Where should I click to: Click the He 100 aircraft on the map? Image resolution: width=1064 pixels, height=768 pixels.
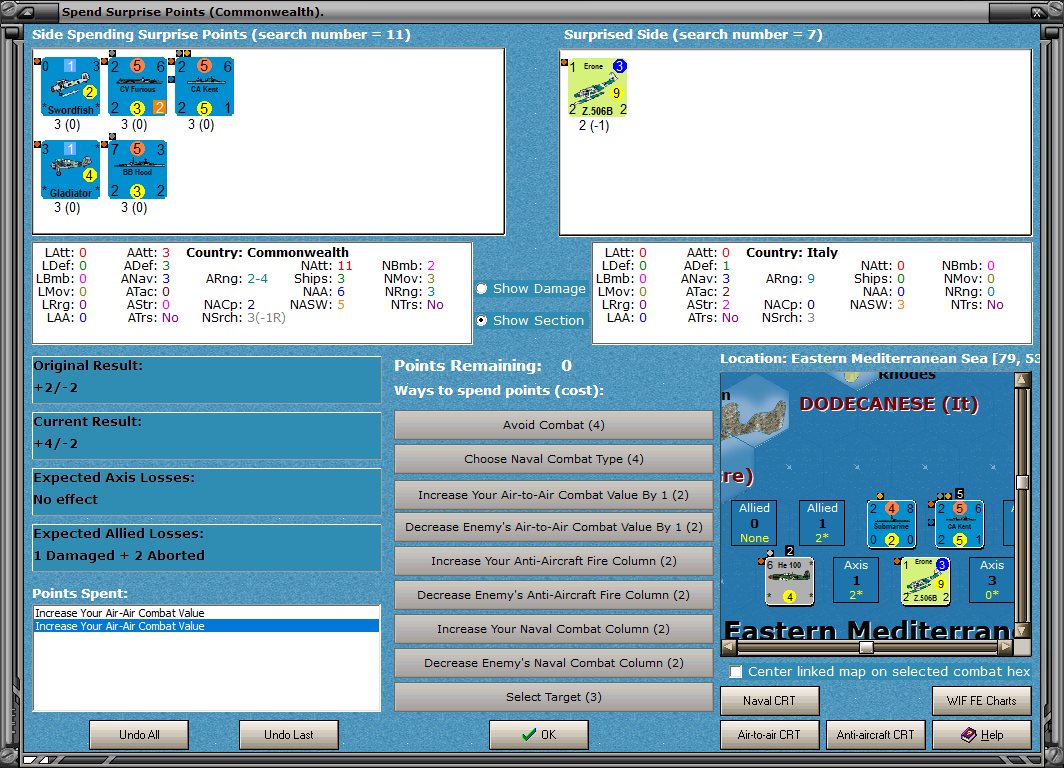790,581
